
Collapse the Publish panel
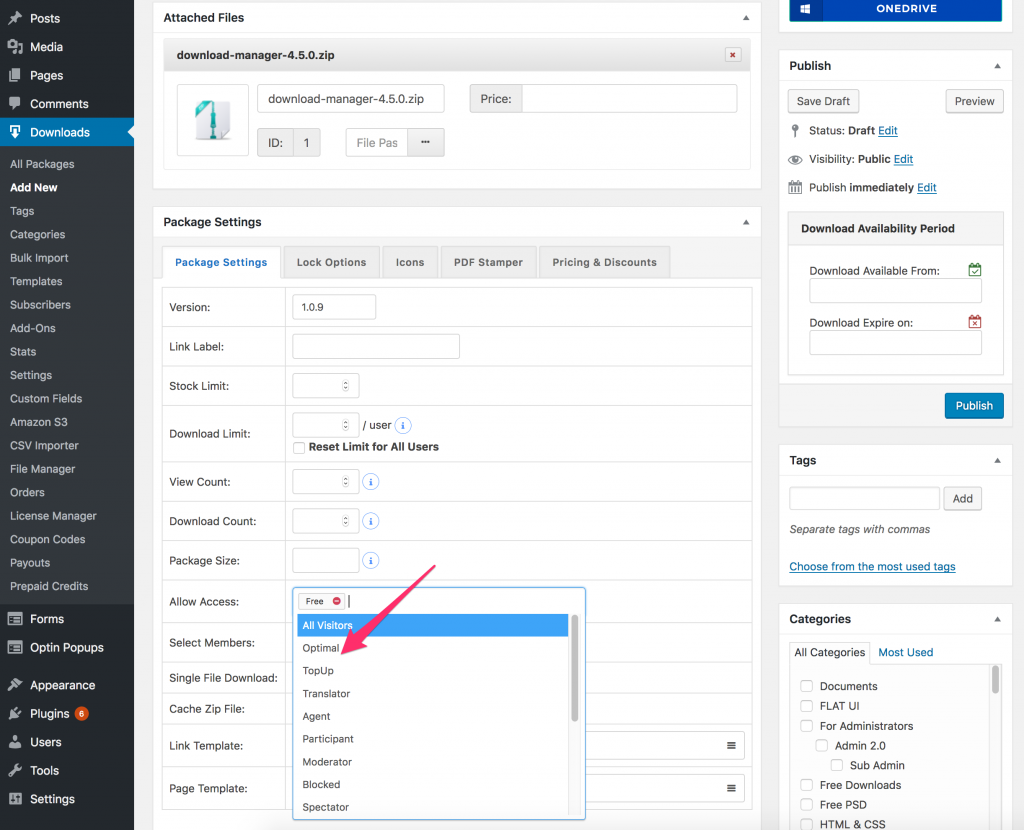[997, 65]
